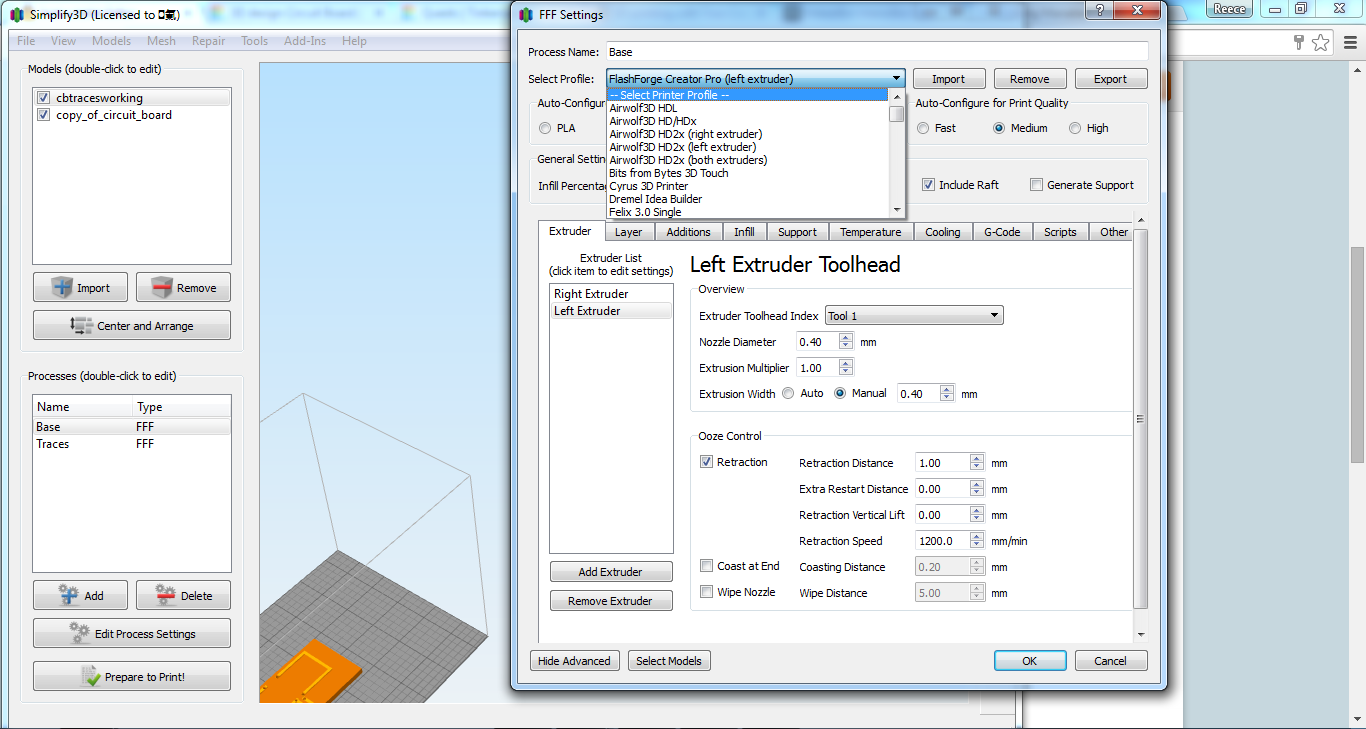
Task: Uncheck the copy_of_circuit_board model checkbox
Action: (x=43, y=115)
